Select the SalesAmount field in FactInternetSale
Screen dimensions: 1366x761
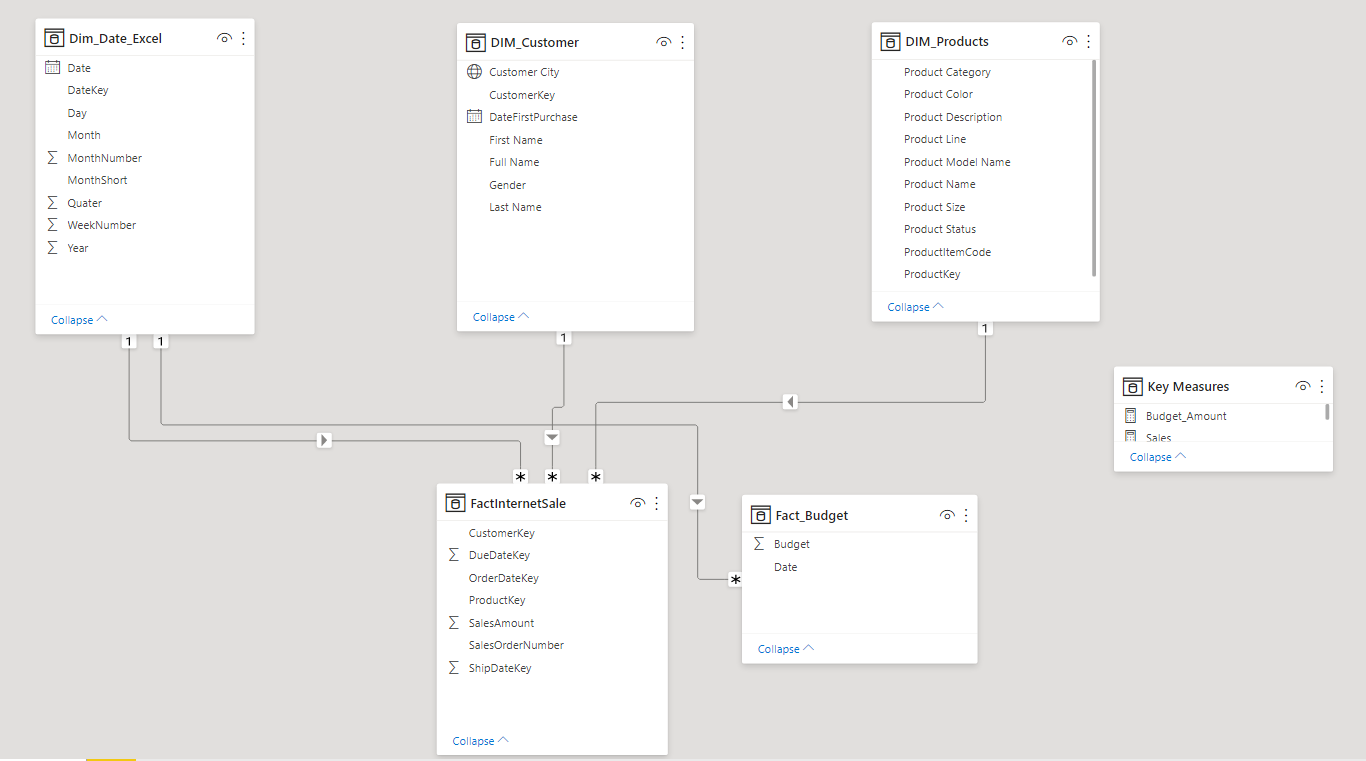coord(501,623)
